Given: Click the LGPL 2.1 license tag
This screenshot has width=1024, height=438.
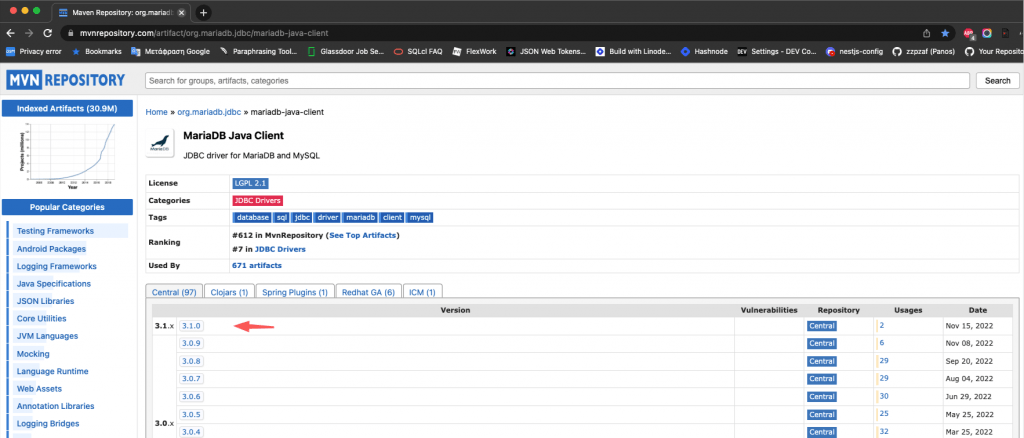Looking at the screenshot, I should [250, 183].
